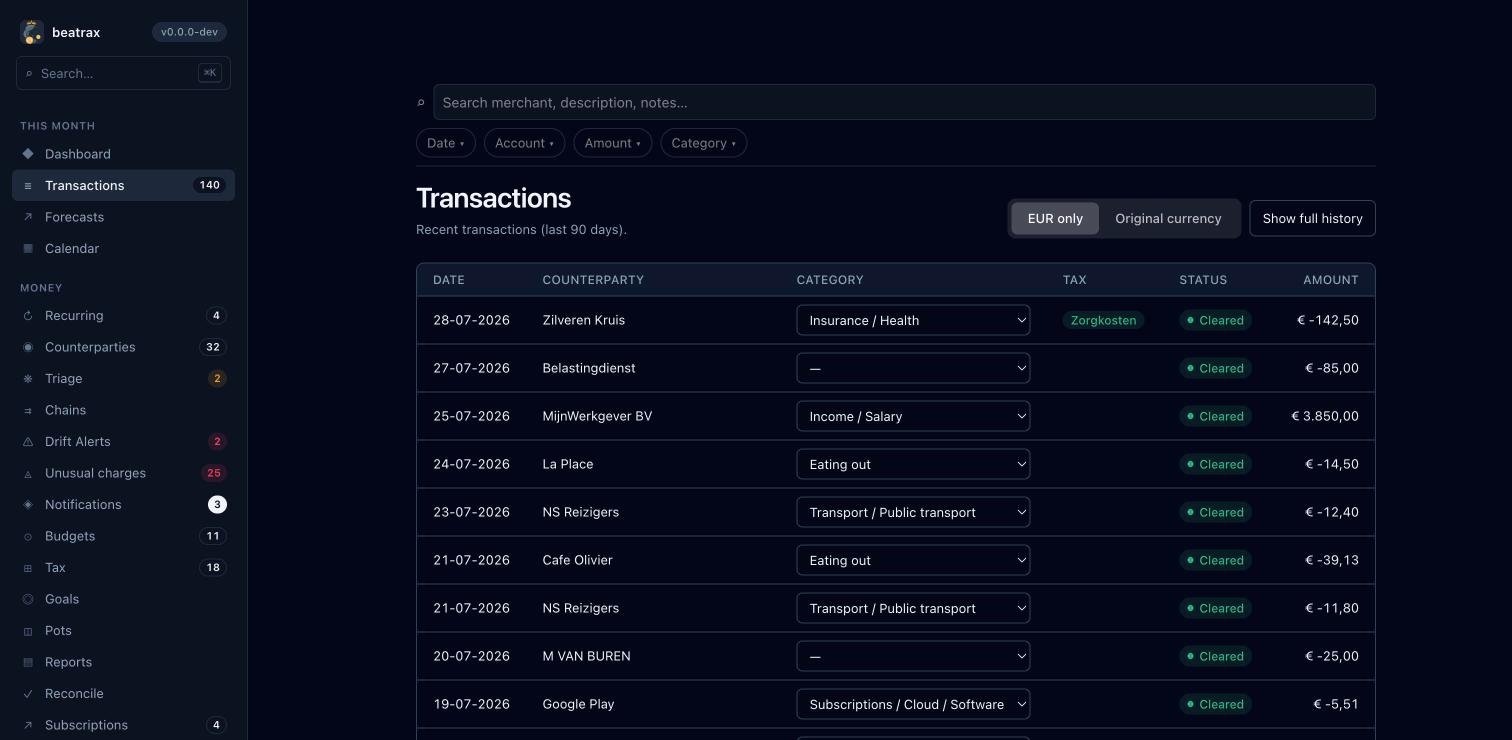Image resolution: width=1512 pixels, height=740 pixels.
Task: Click the sidebar search magnifier icon
Action: [29, 73]
